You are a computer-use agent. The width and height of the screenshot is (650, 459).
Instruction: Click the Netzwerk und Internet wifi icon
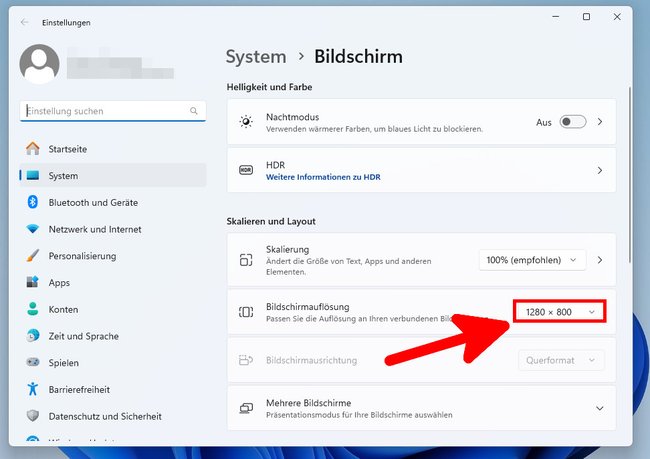click(32, 229)
